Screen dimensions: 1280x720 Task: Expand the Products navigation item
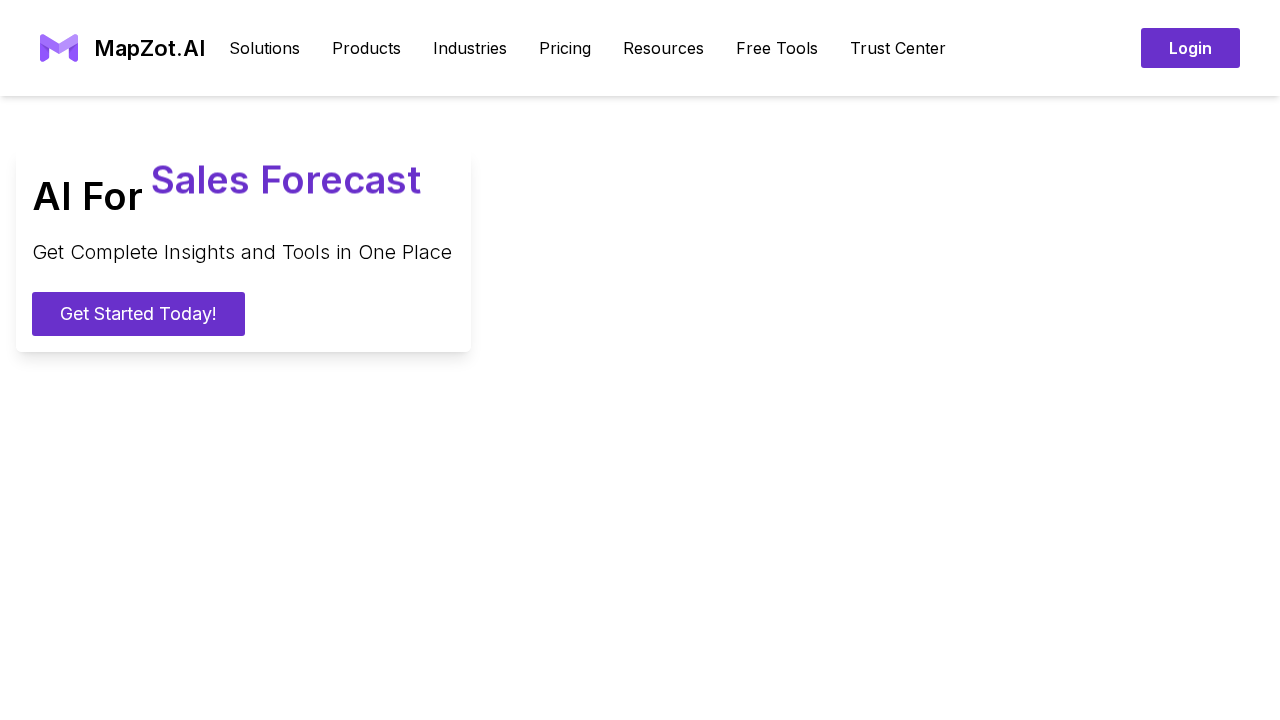[x=366, y=48]
